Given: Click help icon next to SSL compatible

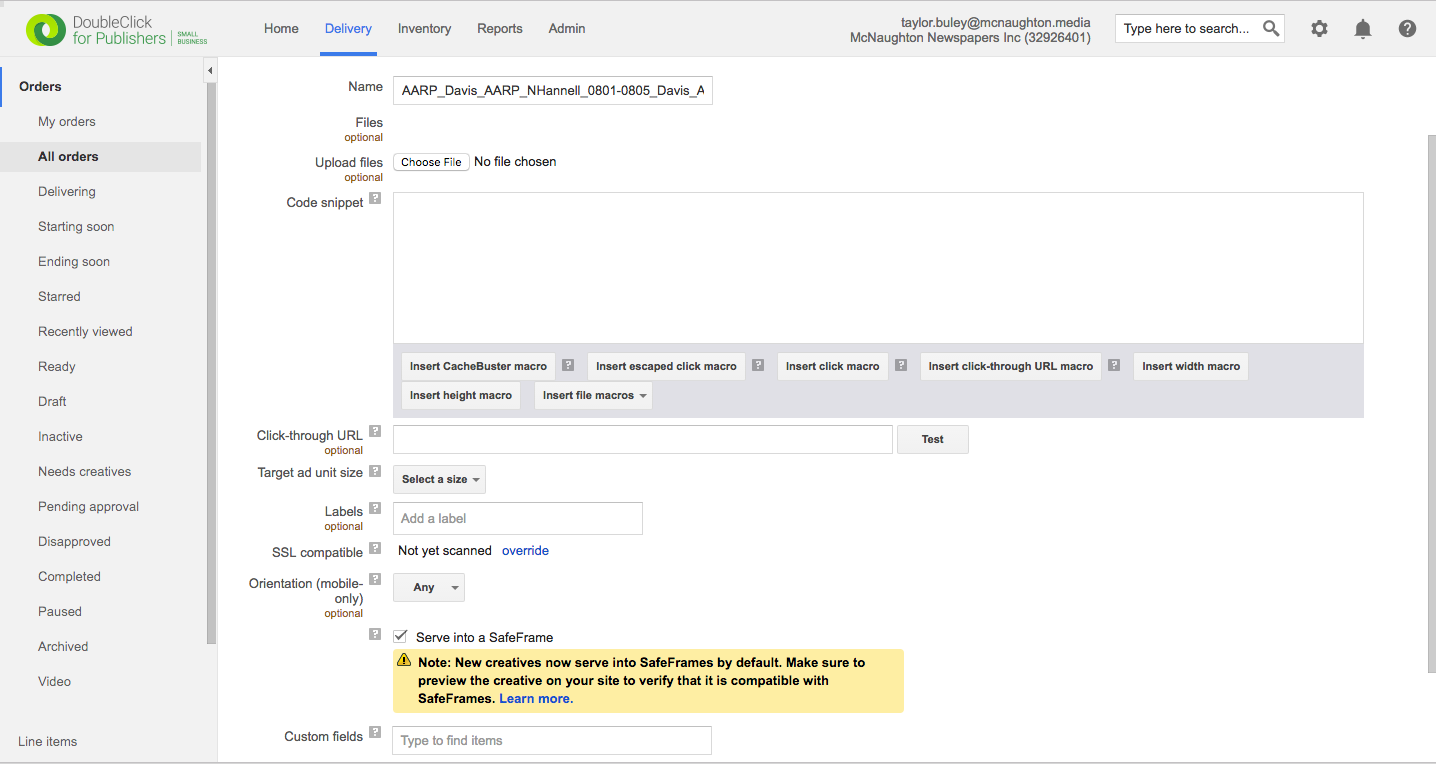Looking at the screenshot, I should point(375,548).
